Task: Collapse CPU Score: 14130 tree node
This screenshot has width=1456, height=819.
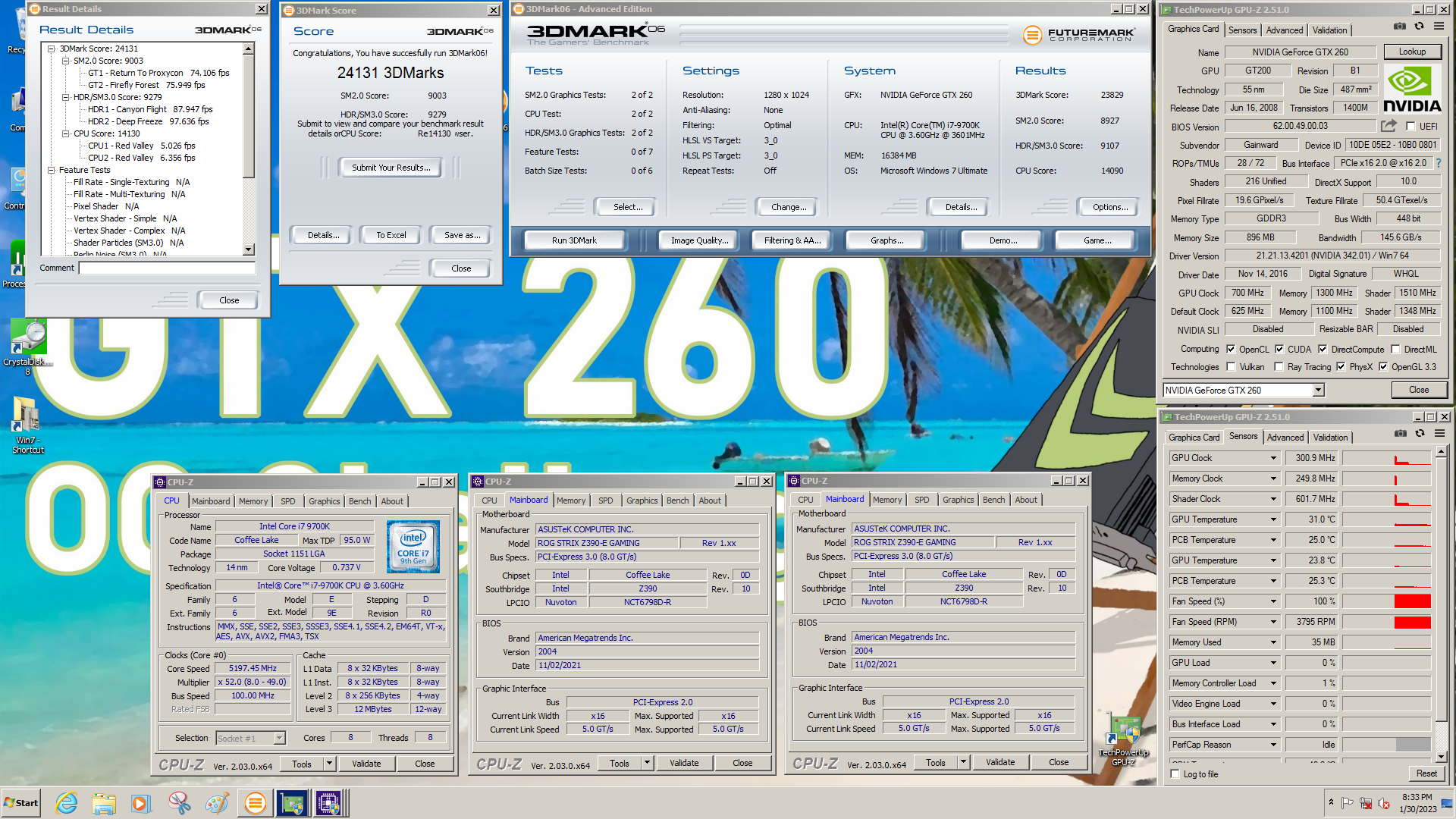Action: pyautogui.click(x=65, y=133)
